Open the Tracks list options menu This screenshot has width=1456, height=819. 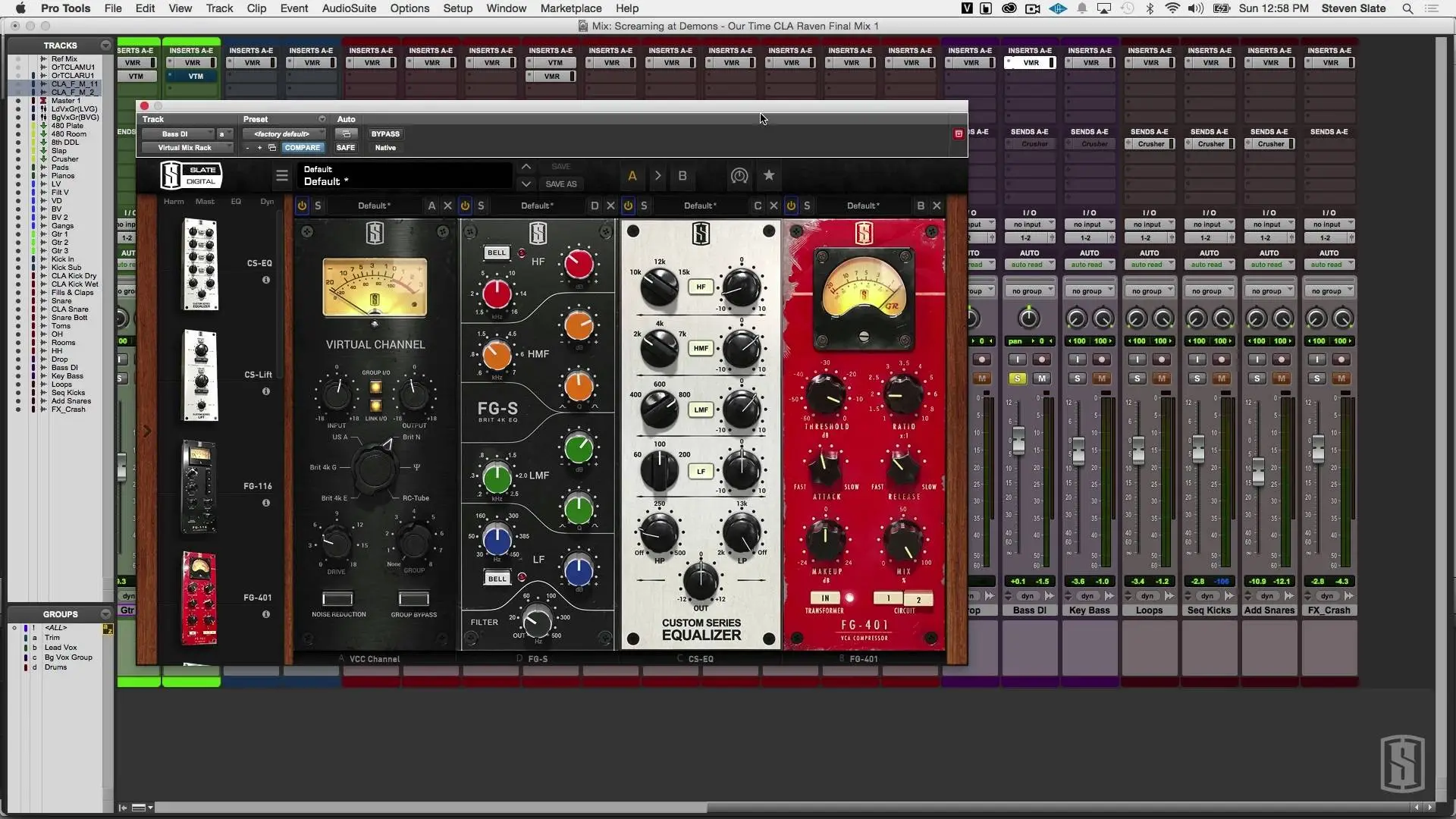[x=105, y=45]
